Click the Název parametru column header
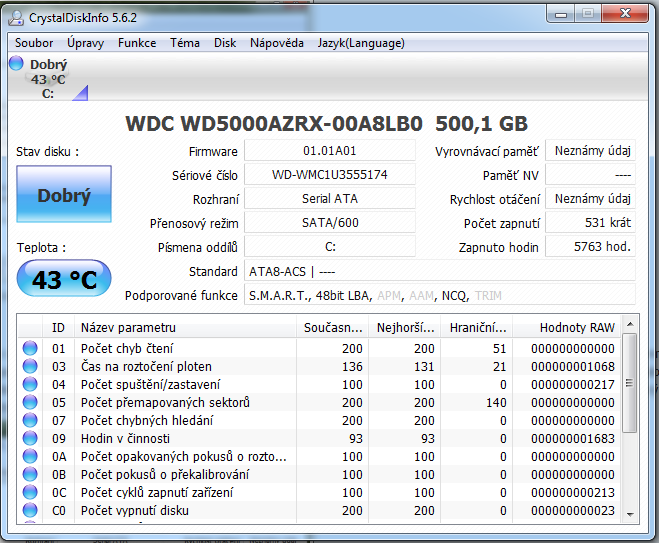Image resolution: width=659 pixels, height=543 pixels. tap(185, 327)
